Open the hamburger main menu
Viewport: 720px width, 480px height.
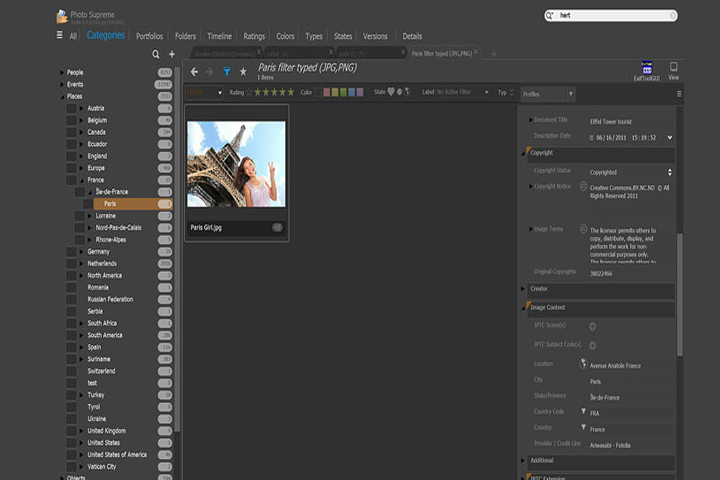pyautogui.click(x=59, y=35)
